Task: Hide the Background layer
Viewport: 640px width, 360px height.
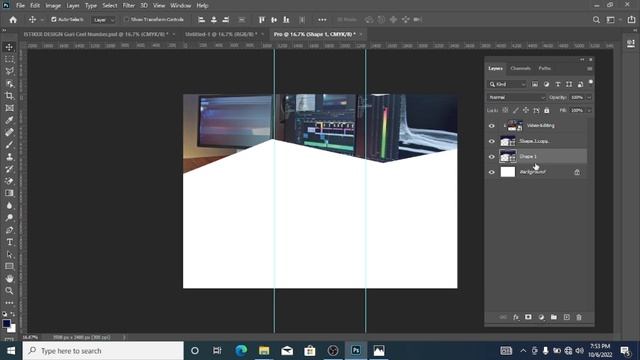Action: click(x=491, y=172)
